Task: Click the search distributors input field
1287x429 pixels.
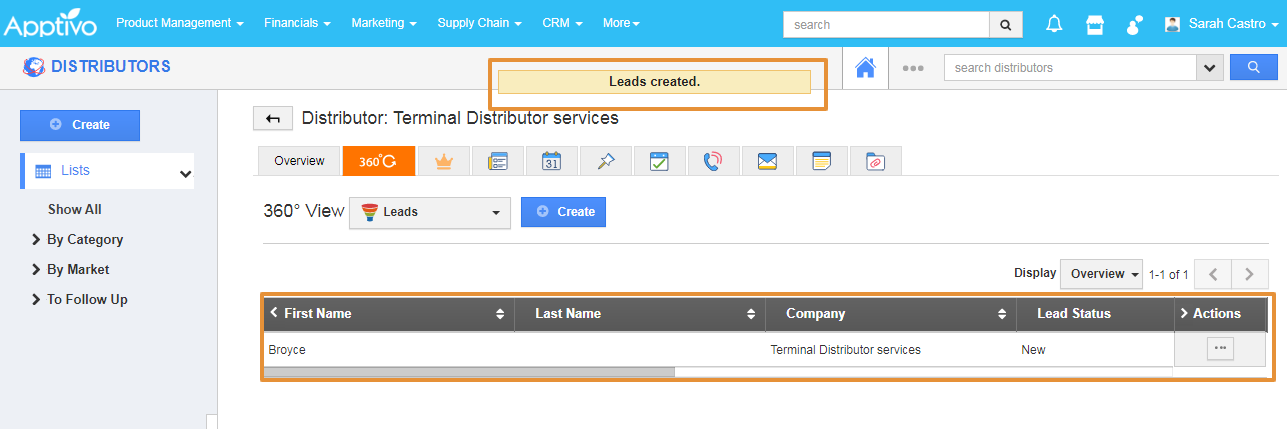Action: pyautogui.click(x=1070, y=68)
